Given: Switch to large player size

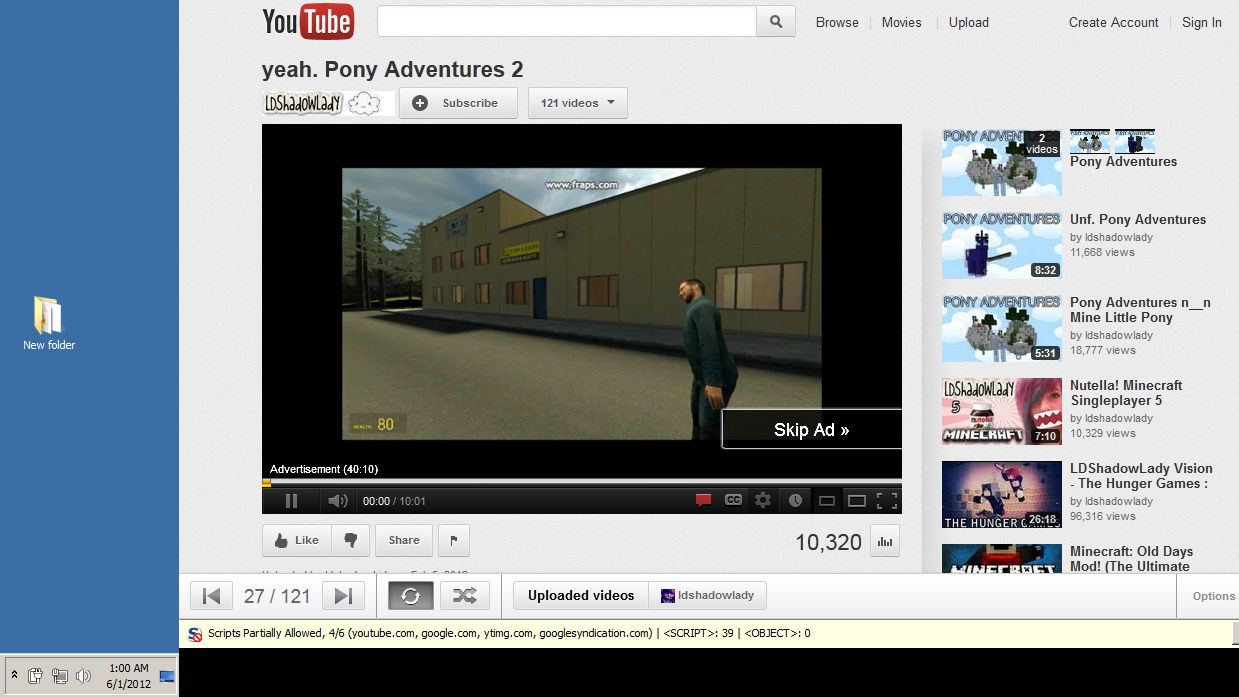Looking at the screenshot, I should 856,500.
